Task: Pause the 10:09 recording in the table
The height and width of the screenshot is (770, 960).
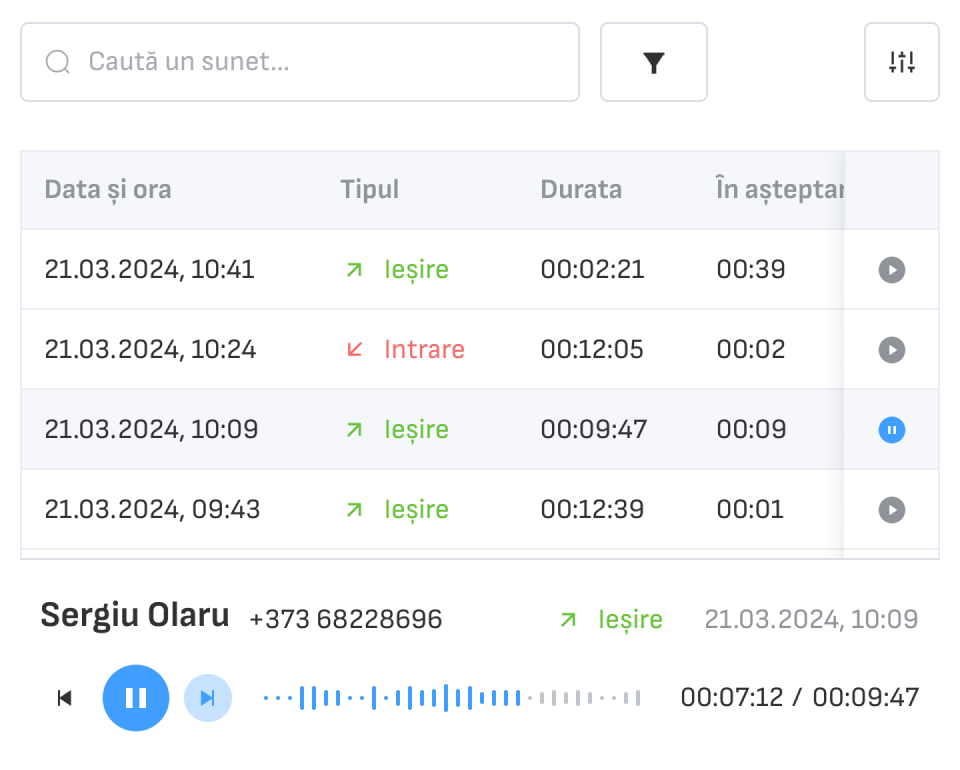Action: [891, 430]
